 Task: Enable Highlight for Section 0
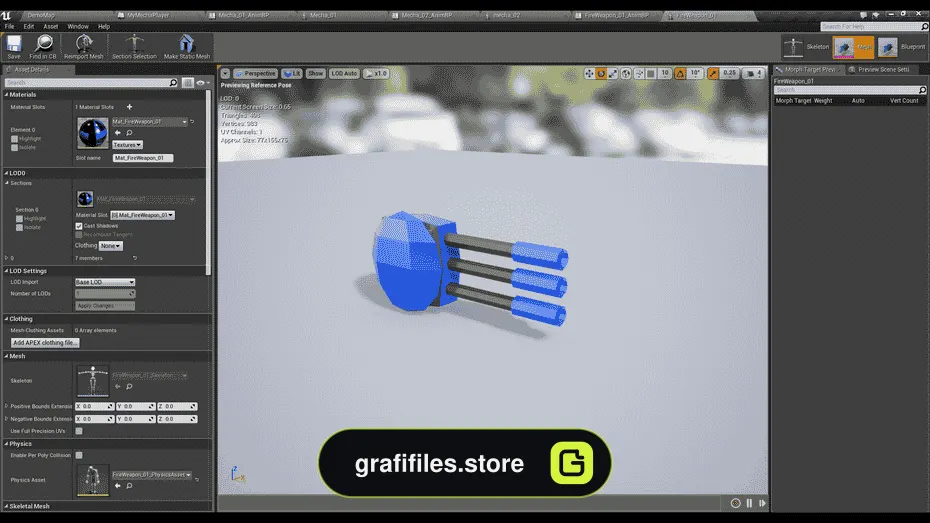coord(19,219)
